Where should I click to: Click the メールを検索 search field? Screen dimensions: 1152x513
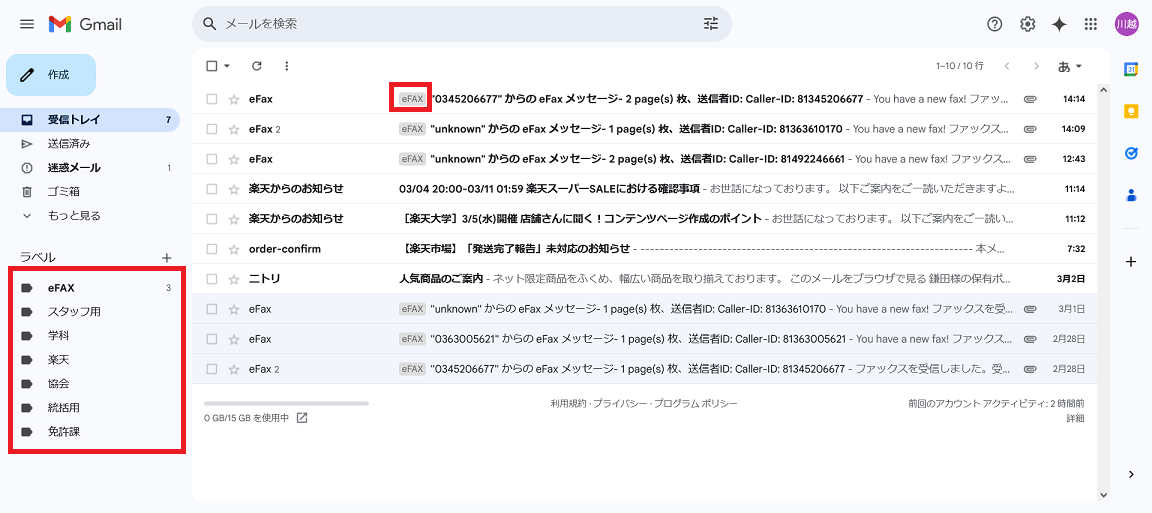click(450, 24)
